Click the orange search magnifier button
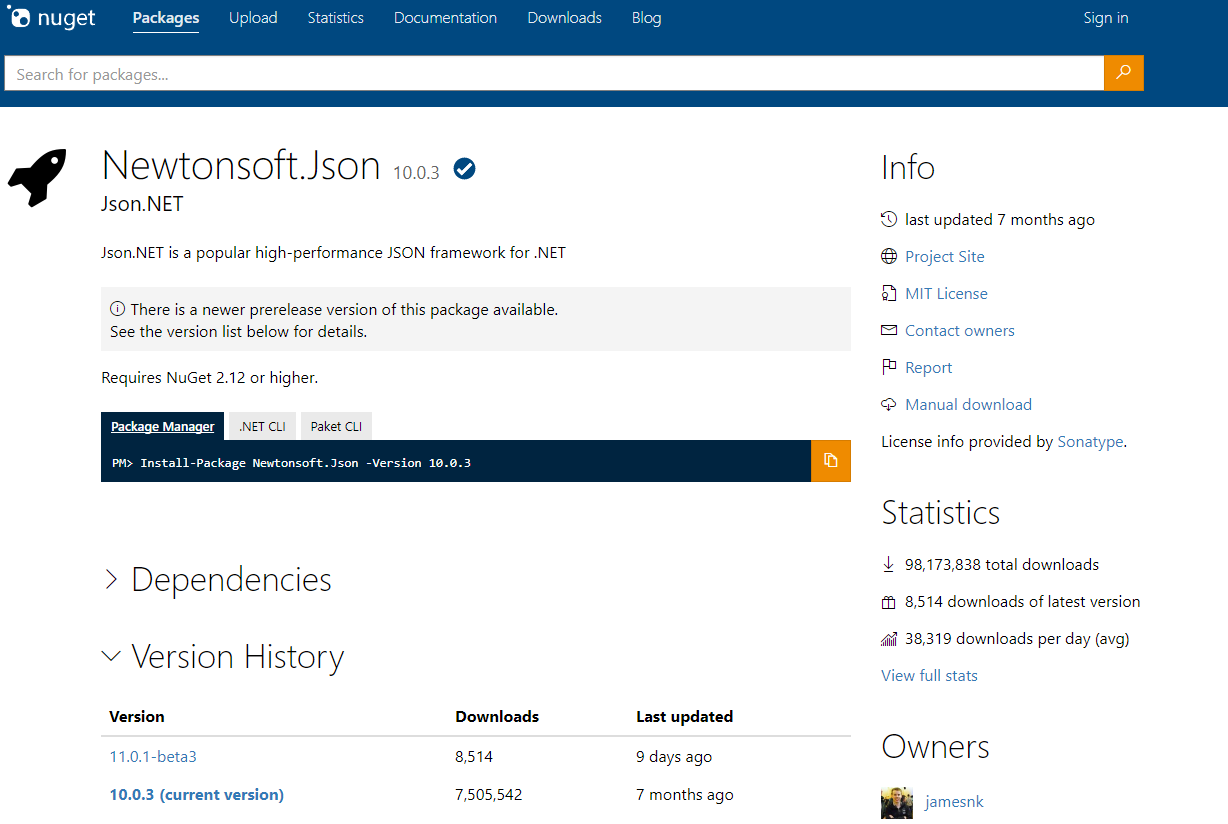Image resolution: width=1228 pixels, height=824 pixels. click(x=1124, y=73)
